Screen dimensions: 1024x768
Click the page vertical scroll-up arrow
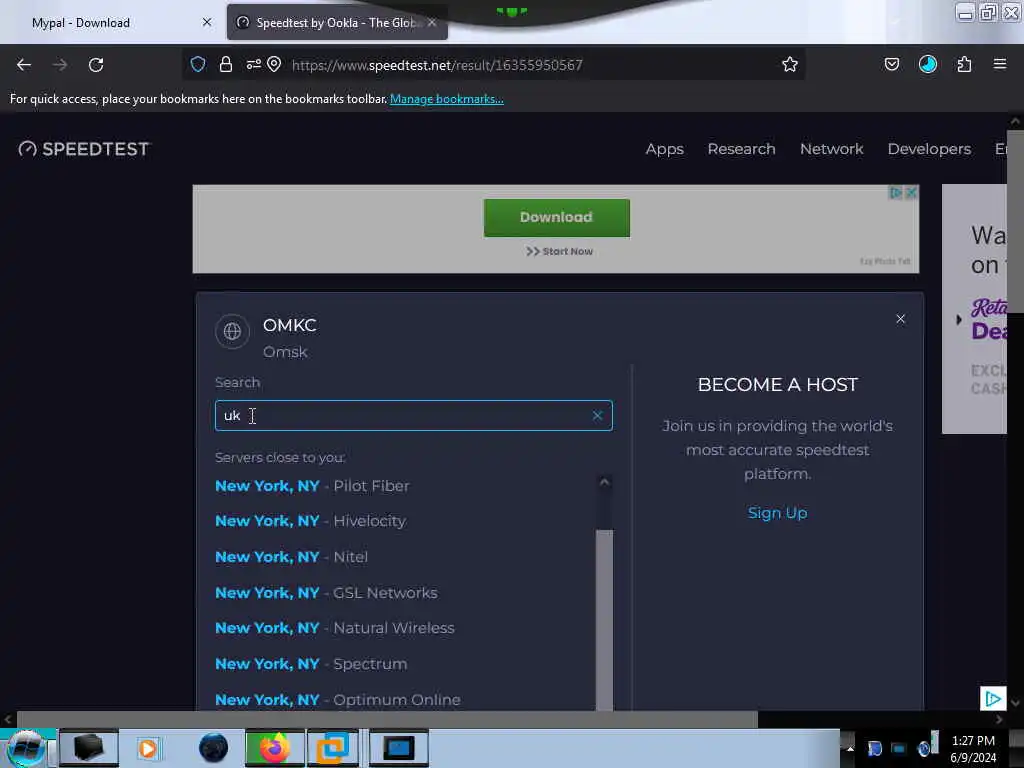[1015, 121]
